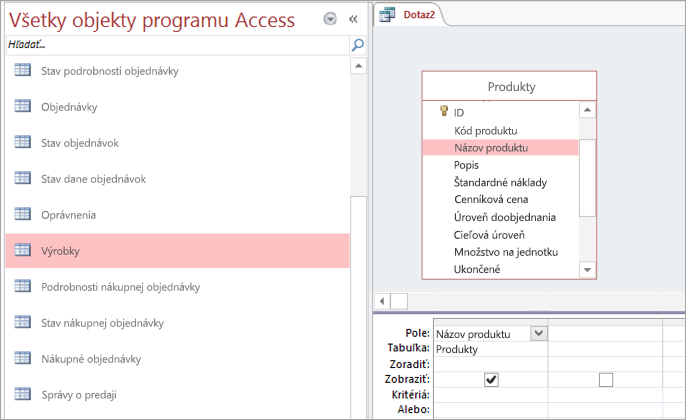This screenshot has width=686, height=420.
Task: Select Nákupné objednávky table
Action: pyautogui.click(x=177, y=359)
